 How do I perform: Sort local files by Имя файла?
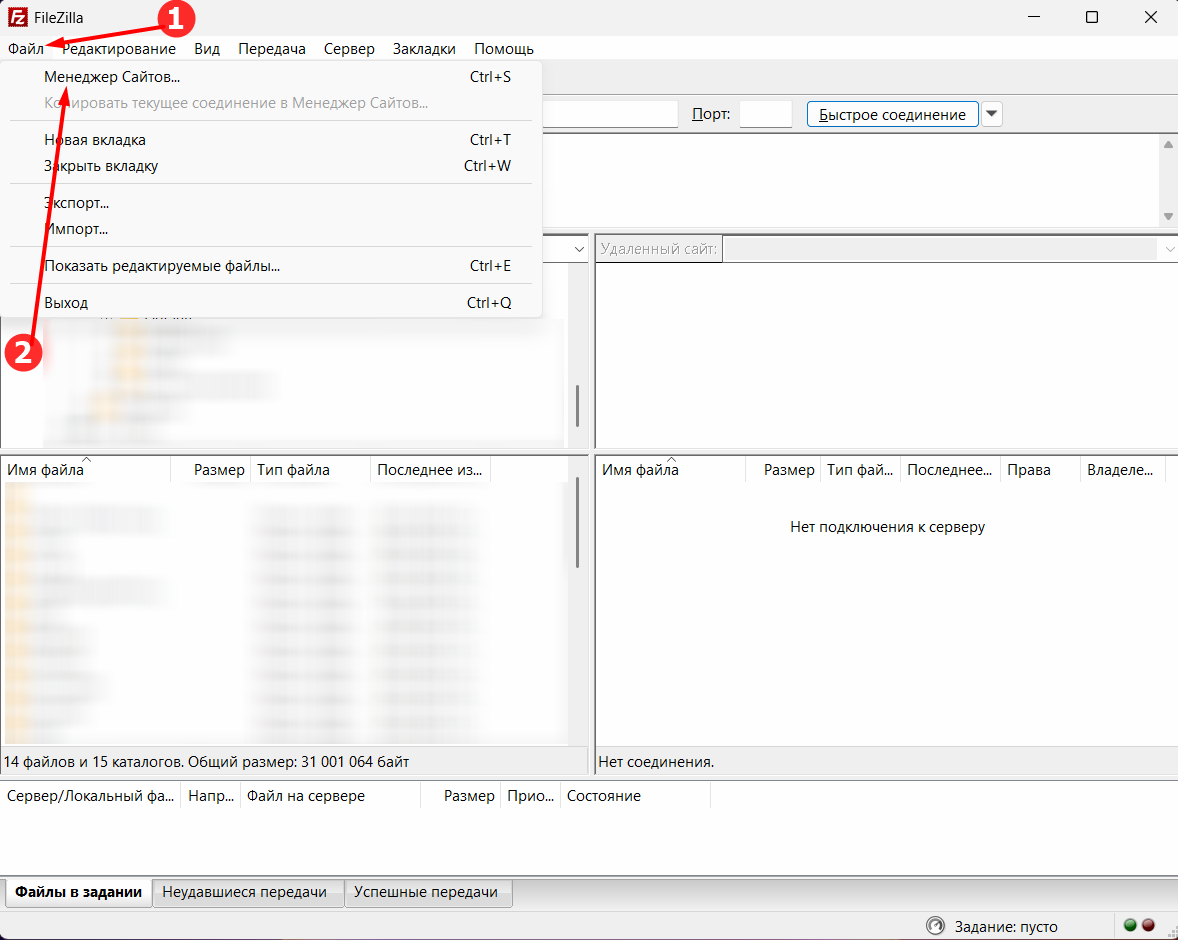tap(86, 470)
